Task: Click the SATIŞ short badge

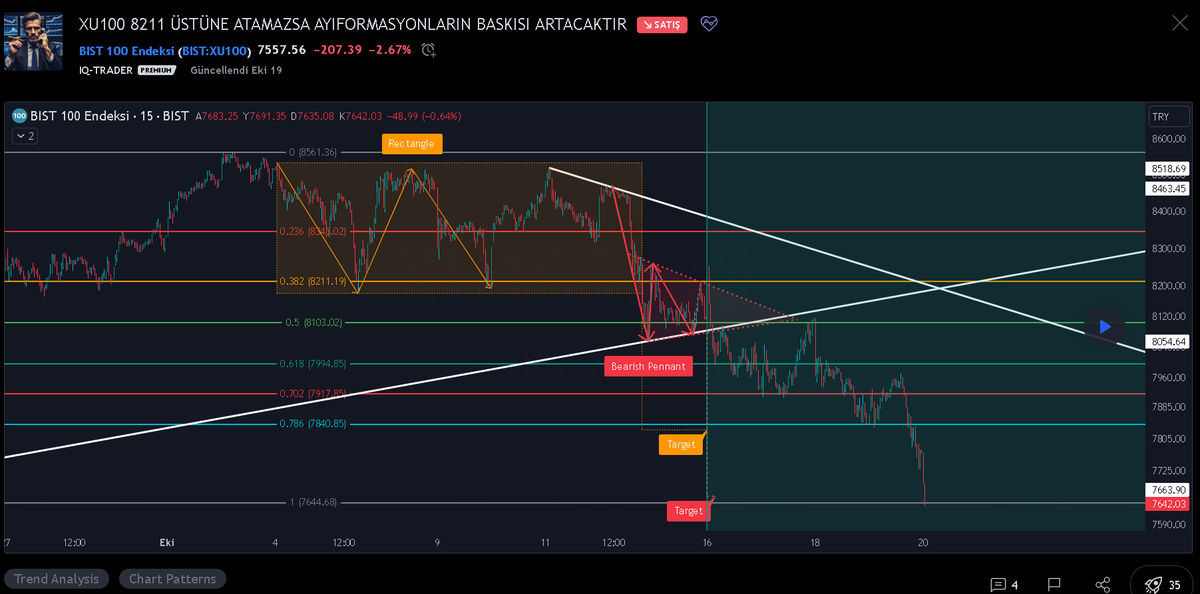Action: 661,25
